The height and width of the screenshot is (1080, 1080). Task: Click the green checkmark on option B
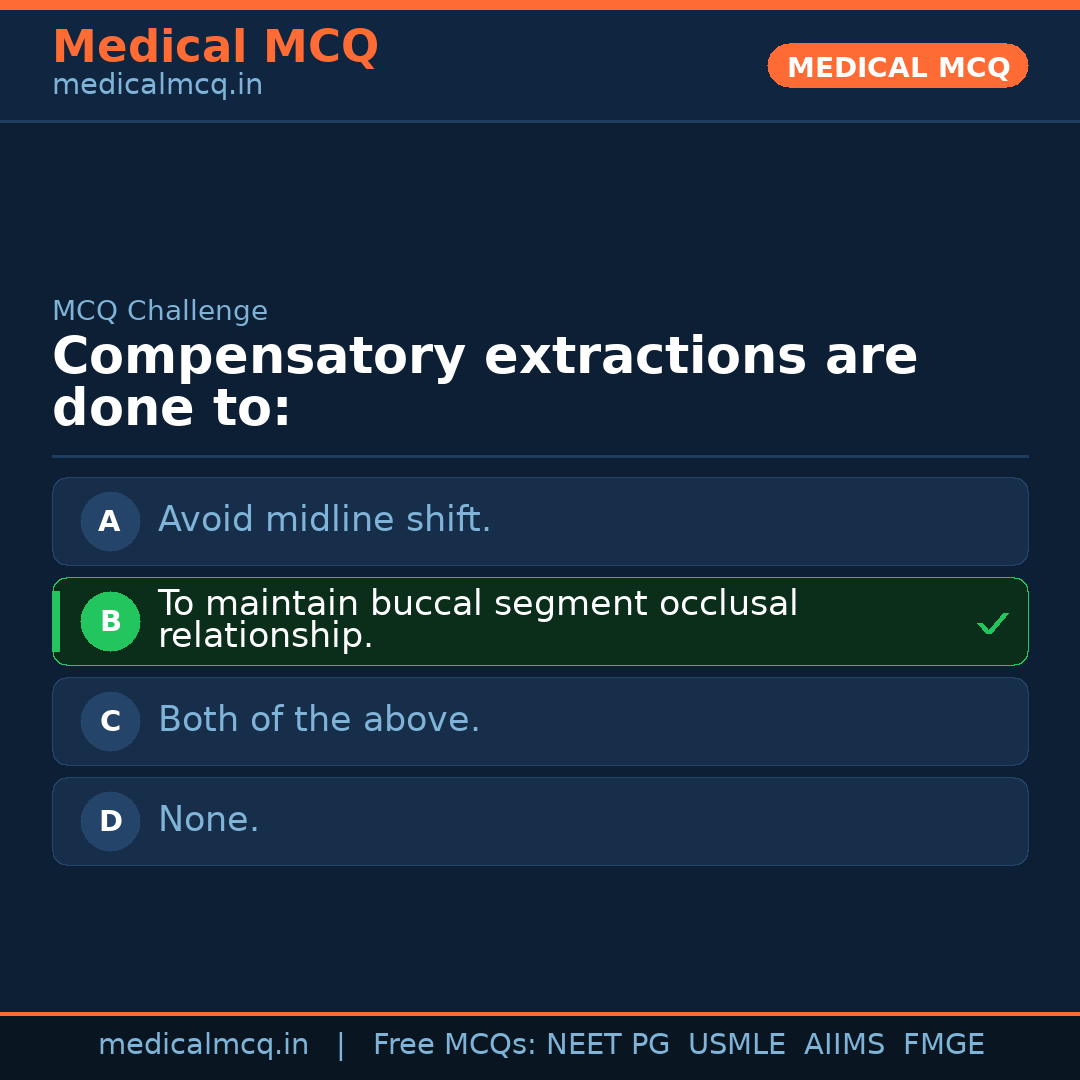coord(992,624)
